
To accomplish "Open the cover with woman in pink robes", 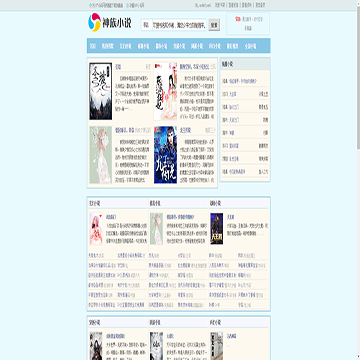I will click(165, 91).
